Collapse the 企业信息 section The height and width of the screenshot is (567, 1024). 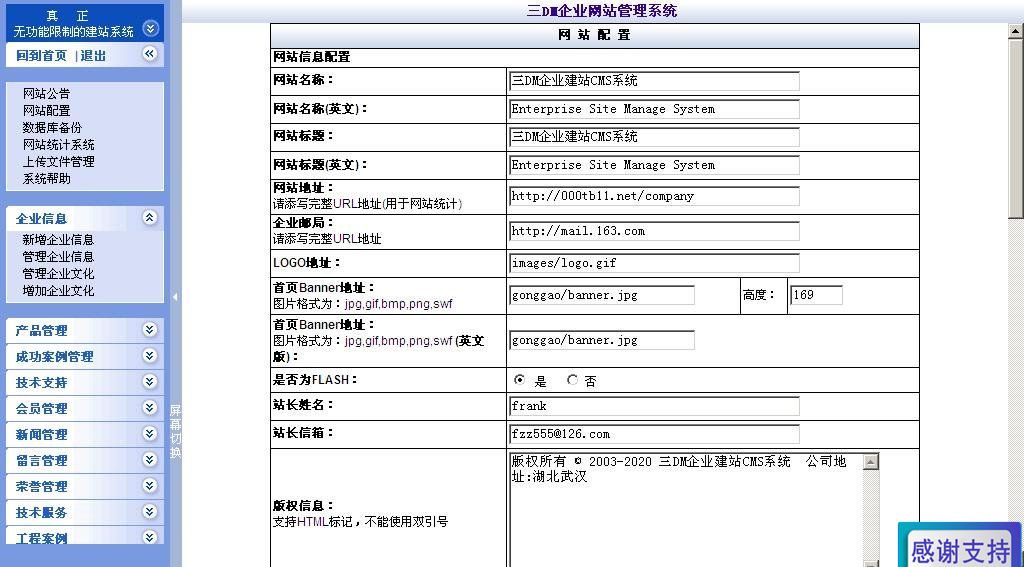coord(150,218)
